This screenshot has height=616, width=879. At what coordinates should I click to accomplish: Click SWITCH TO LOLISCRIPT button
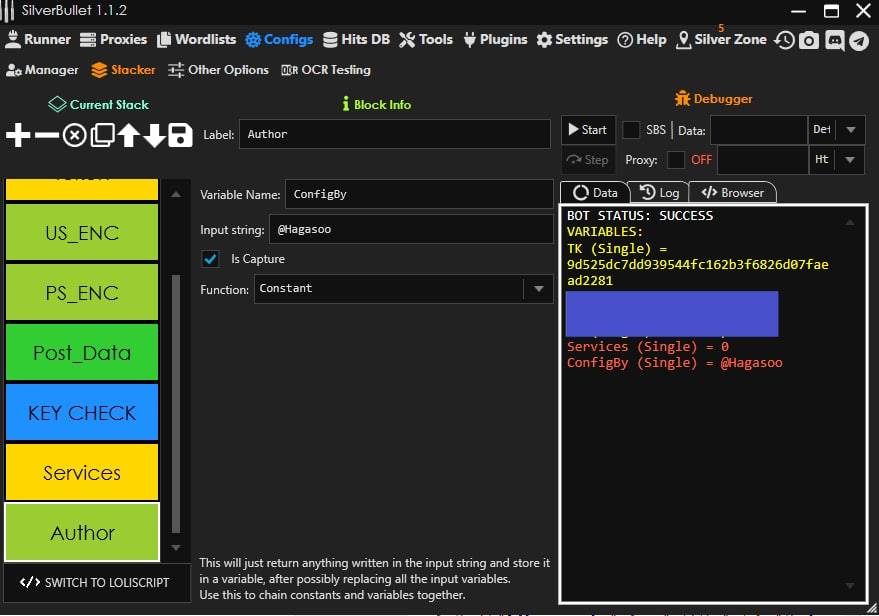coord(94,582)
